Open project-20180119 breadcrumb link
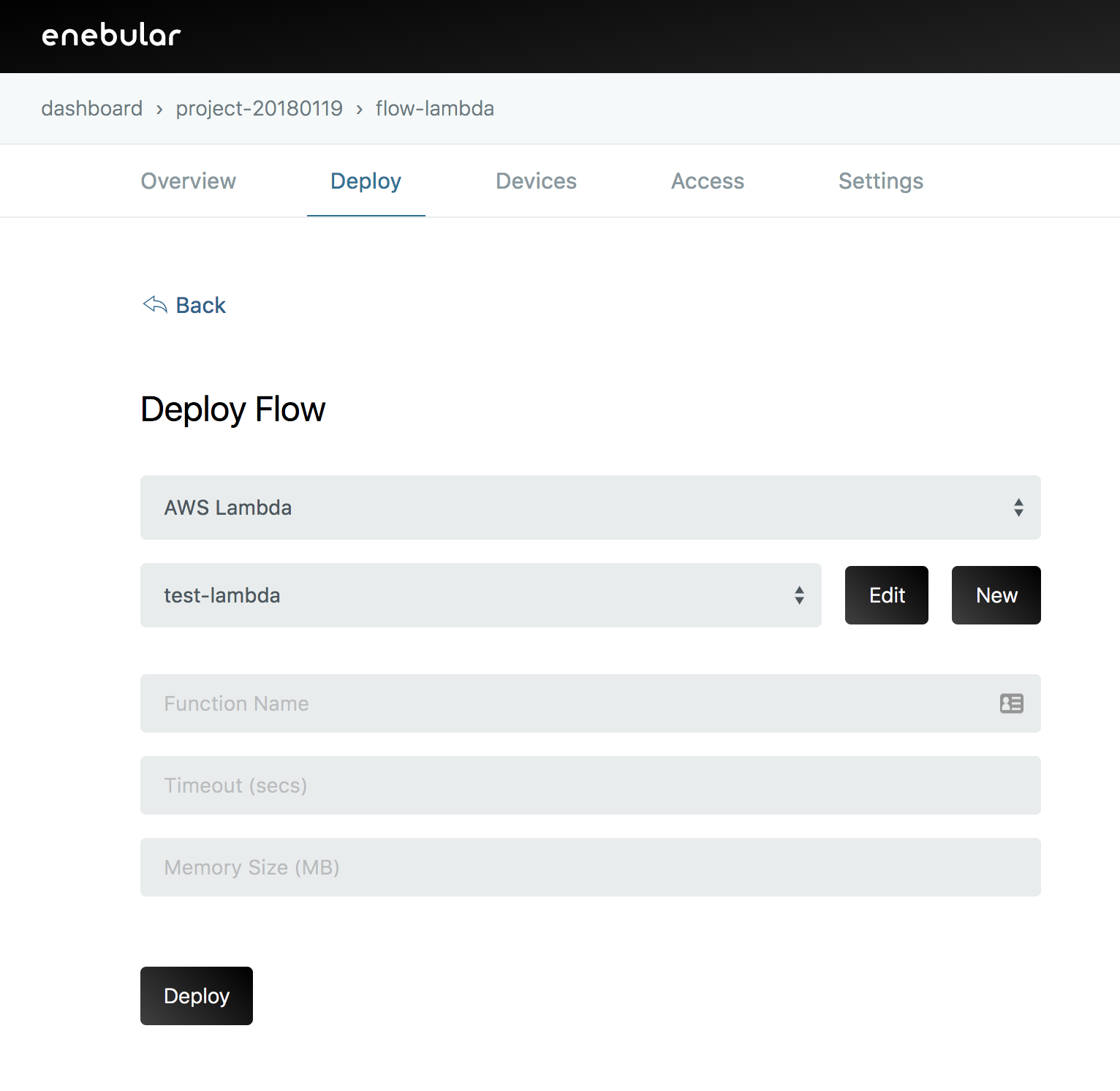The width and height of the screenshot is (1120, 1091). point(259,108)
